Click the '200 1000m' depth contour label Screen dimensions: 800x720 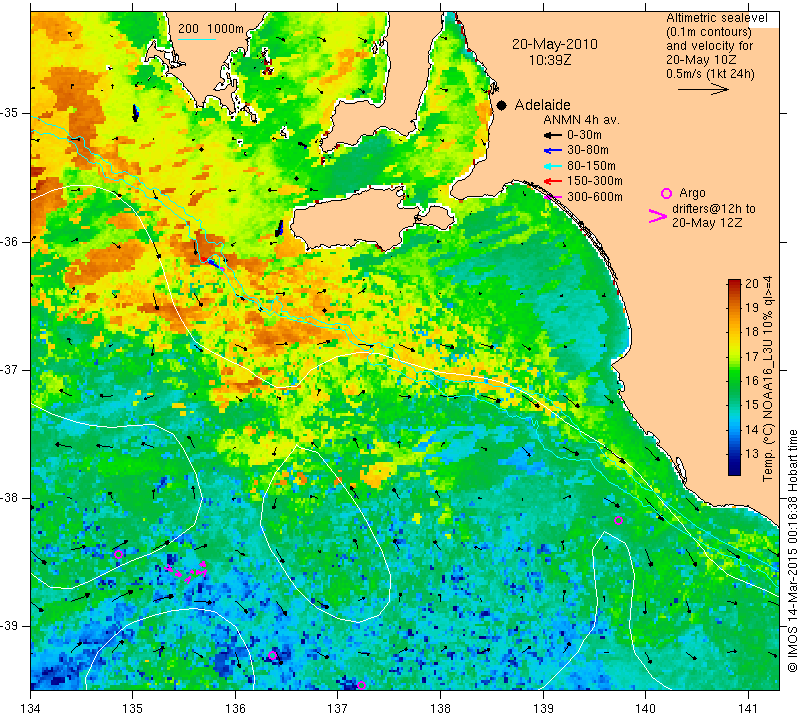tap(210, 29)
